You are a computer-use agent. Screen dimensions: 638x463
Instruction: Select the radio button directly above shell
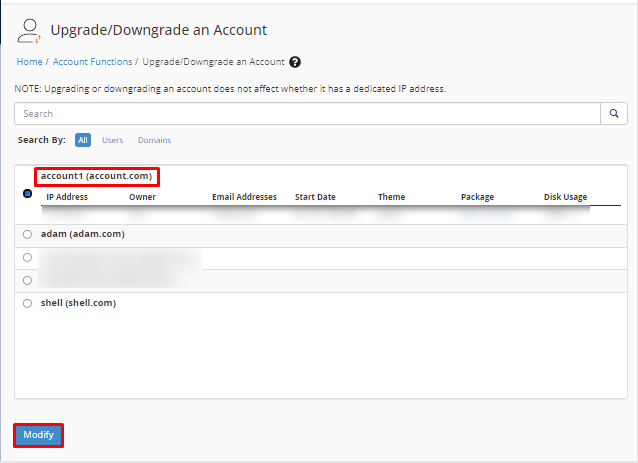coord(27,281)
